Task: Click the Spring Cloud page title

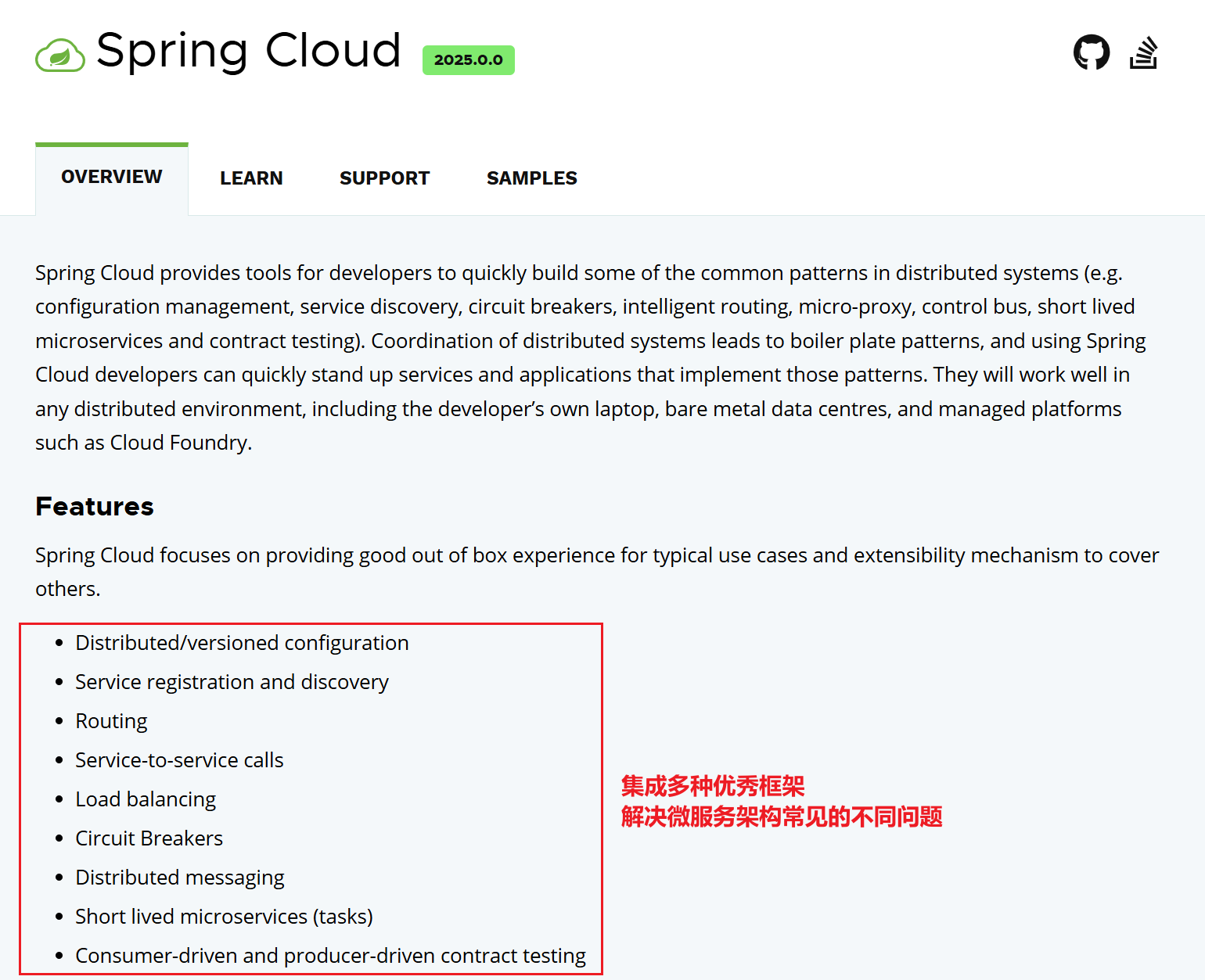Action: coord(249,52)
